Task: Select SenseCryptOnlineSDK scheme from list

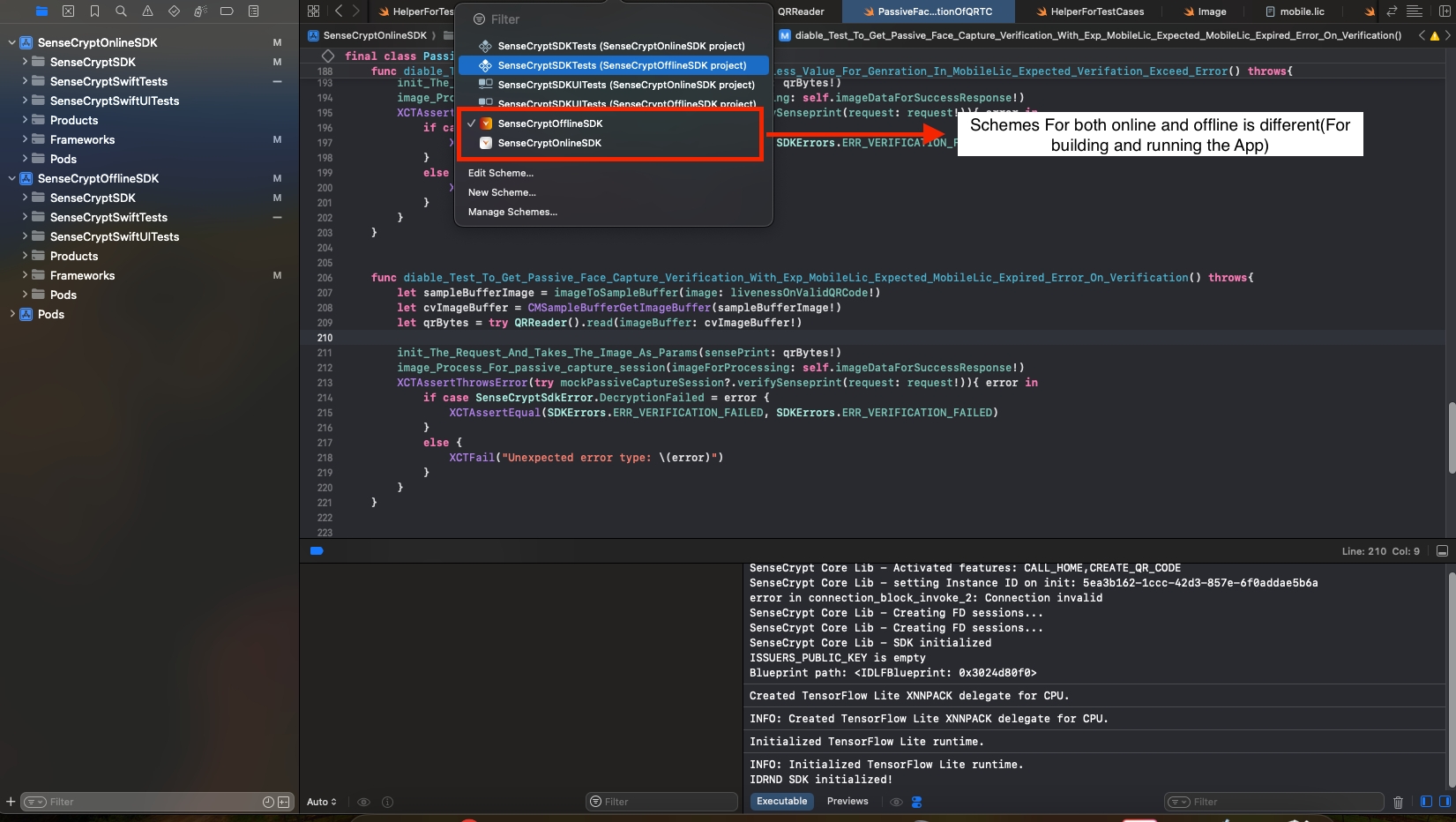Action: [549, 143]
